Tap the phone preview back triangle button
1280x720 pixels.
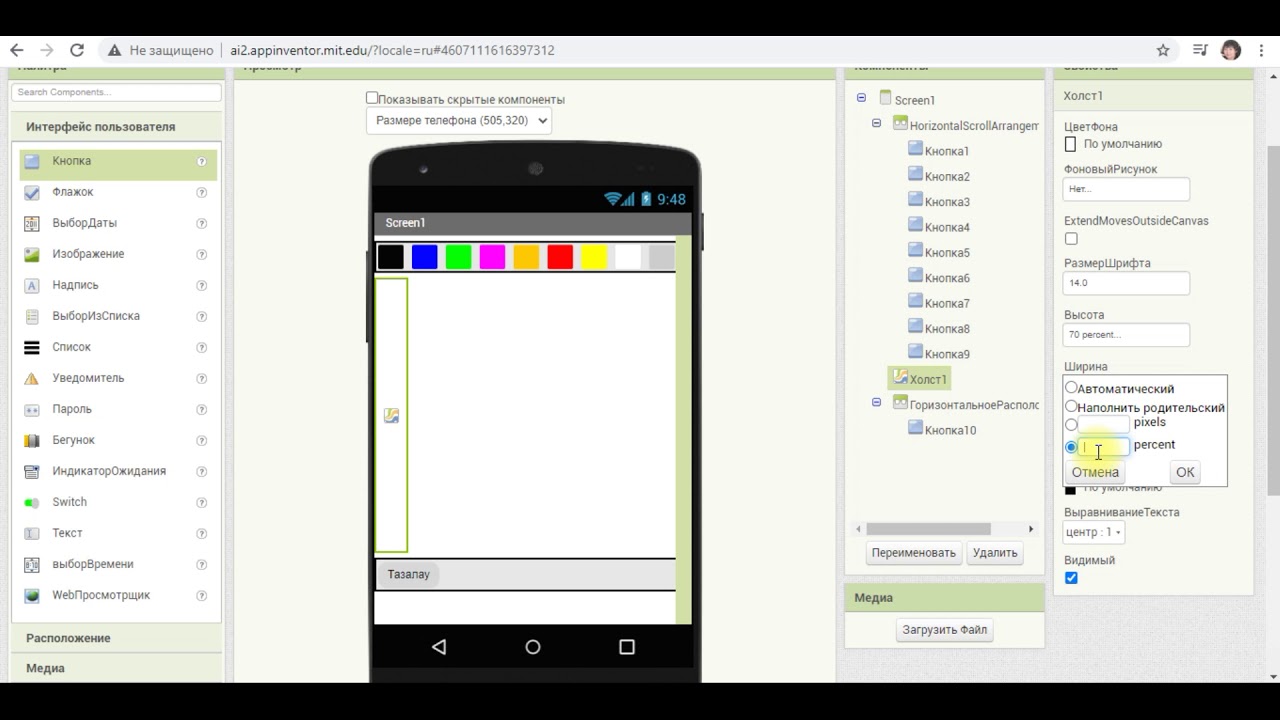click(x=439, y=647)
